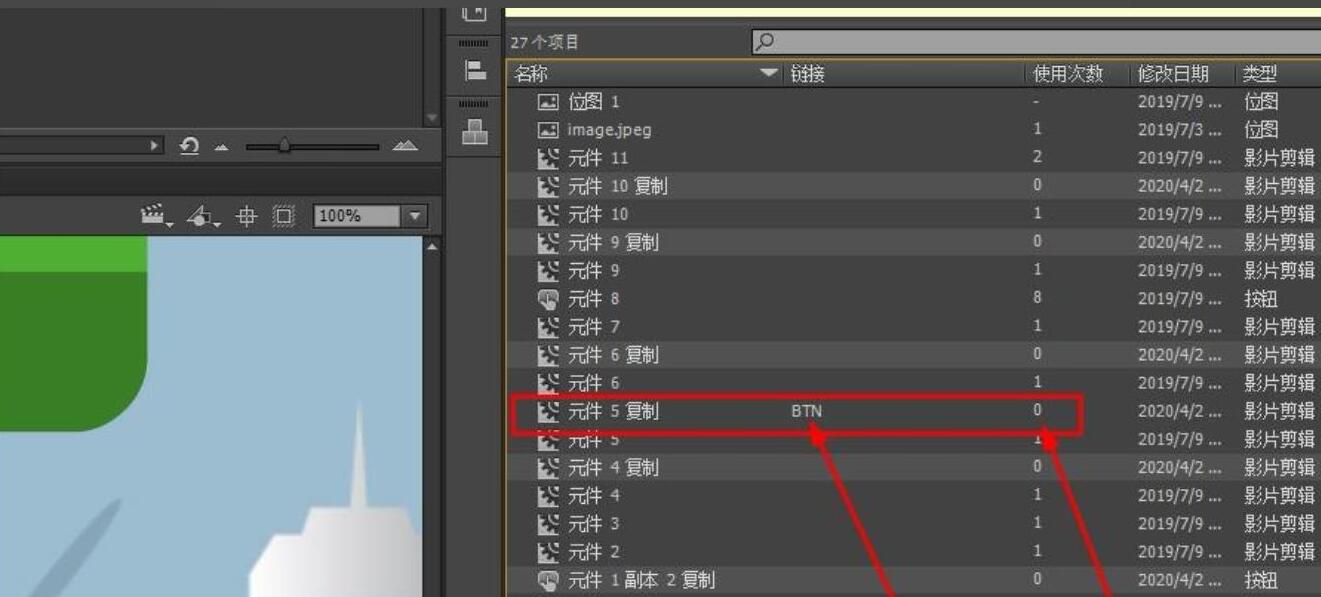Open the Align panel dock icon
The width and height of the screenshot is (1321, 597).
click(476, 71)
